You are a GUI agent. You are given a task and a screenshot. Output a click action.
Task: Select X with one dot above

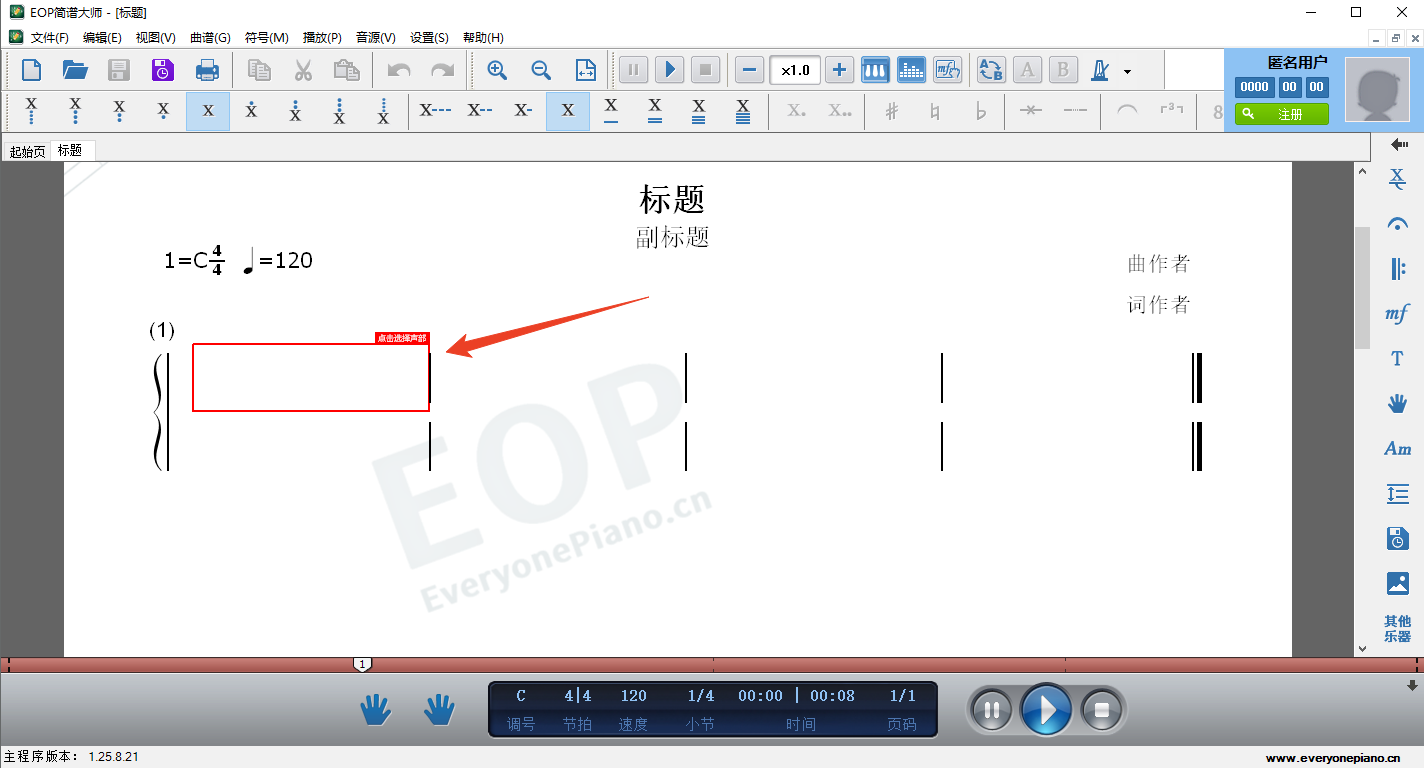pyautogui.click(x=251, y=111)
